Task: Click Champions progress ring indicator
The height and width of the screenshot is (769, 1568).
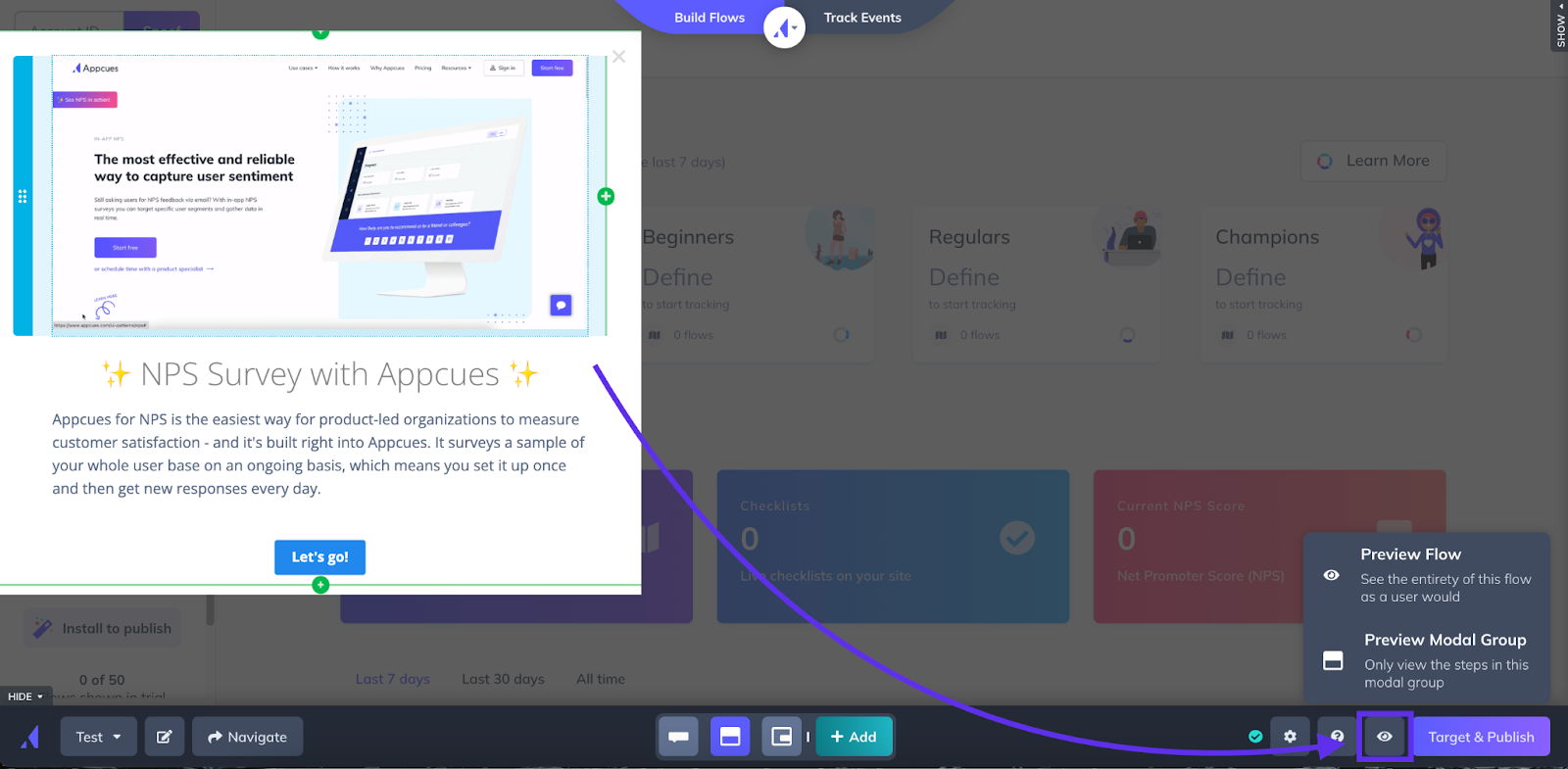Action: coord(1413,335)
